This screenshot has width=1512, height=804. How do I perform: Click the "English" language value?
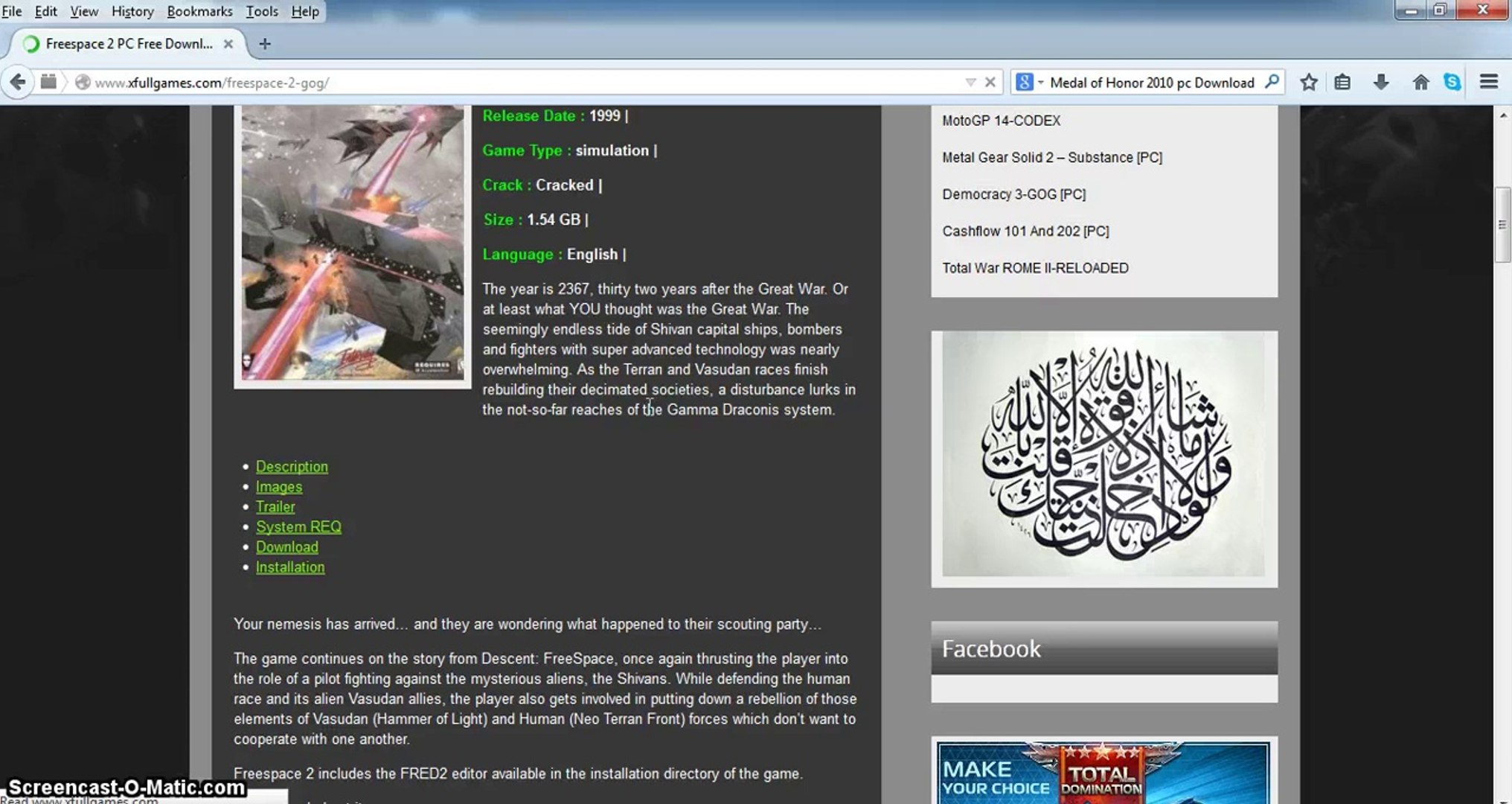(x=592, y=255)
